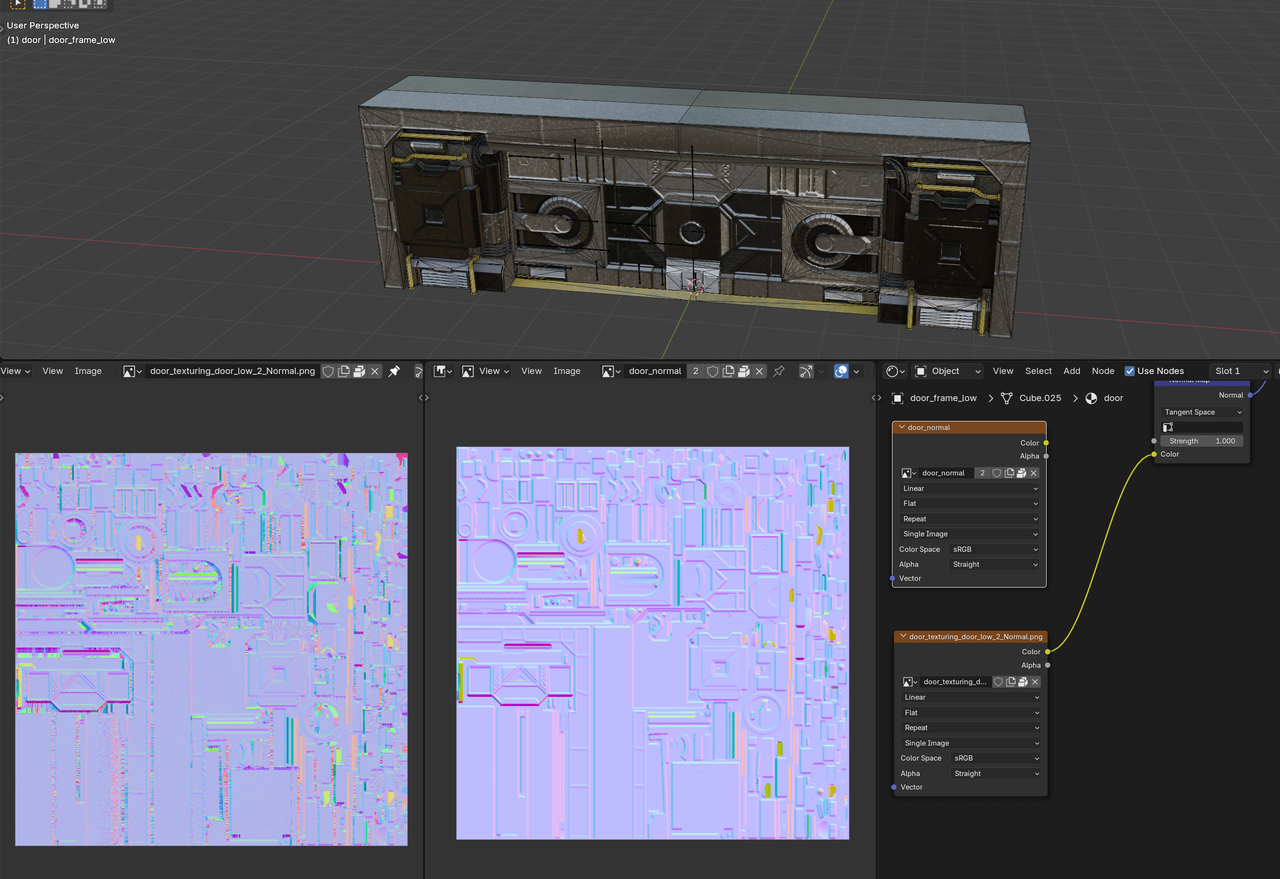Open the Add menu in node editor
This screenshot has width=1280, height=879.
click(1071, 371)
